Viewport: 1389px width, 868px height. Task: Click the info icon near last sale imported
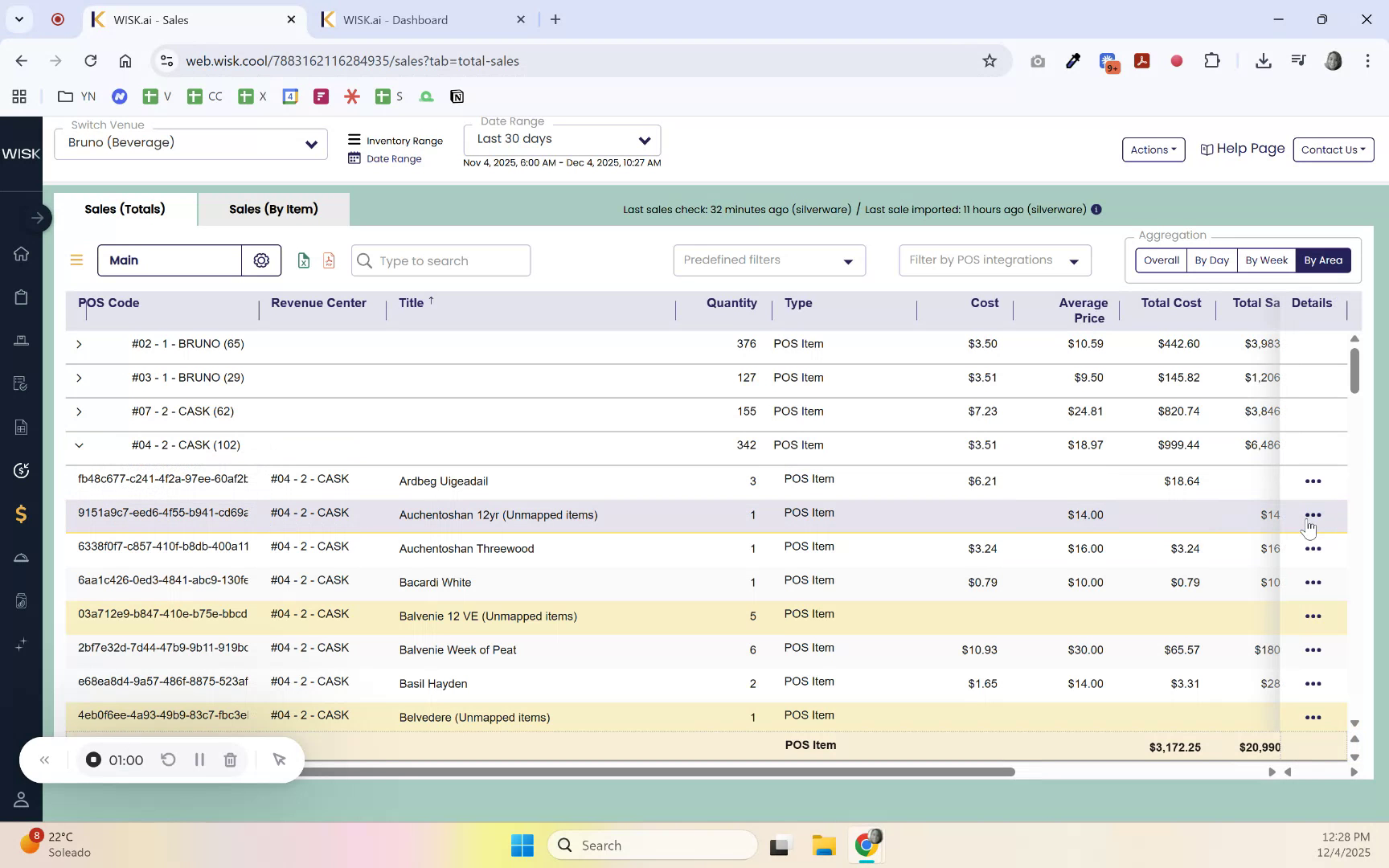pyautogui.click(x=1096, y=209)
